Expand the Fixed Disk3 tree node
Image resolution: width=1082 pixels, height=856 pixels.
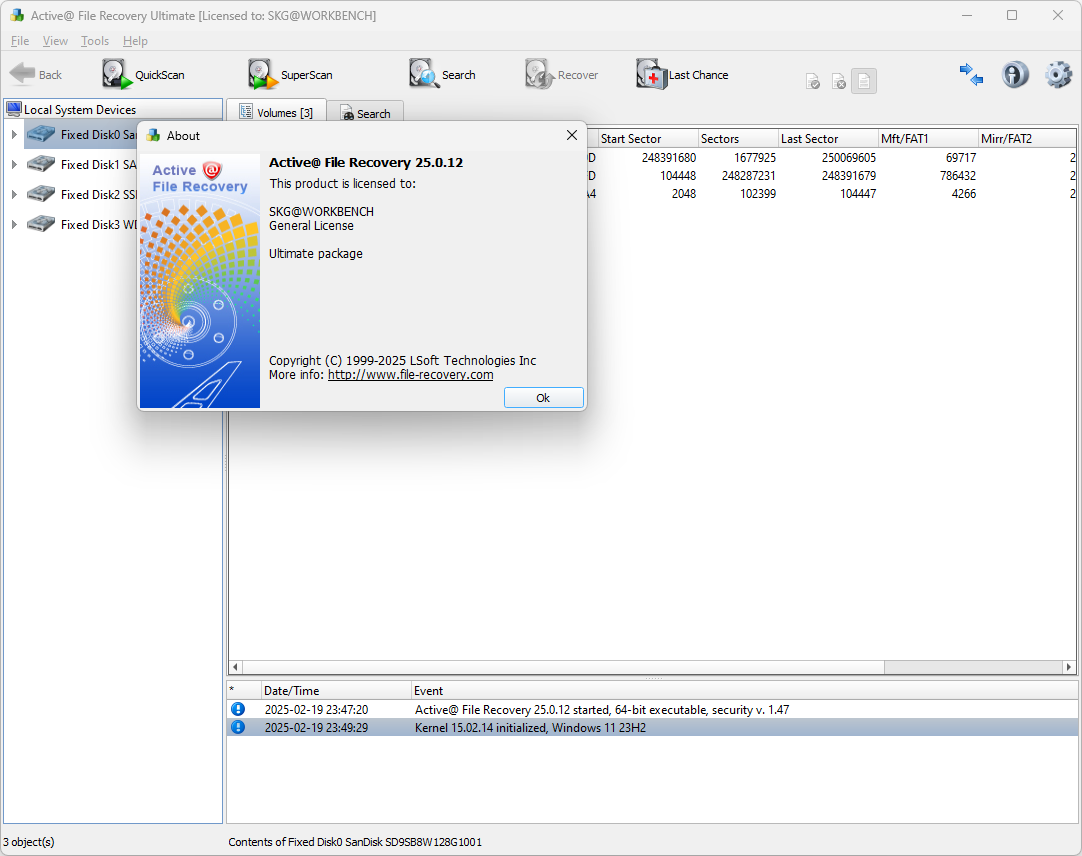point(14,224)
